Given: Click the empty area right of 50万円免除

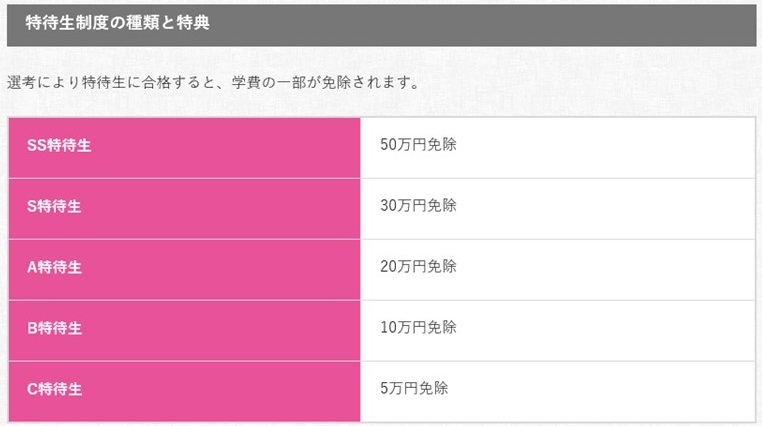Looking at the screenshot, I should [605, 148].
